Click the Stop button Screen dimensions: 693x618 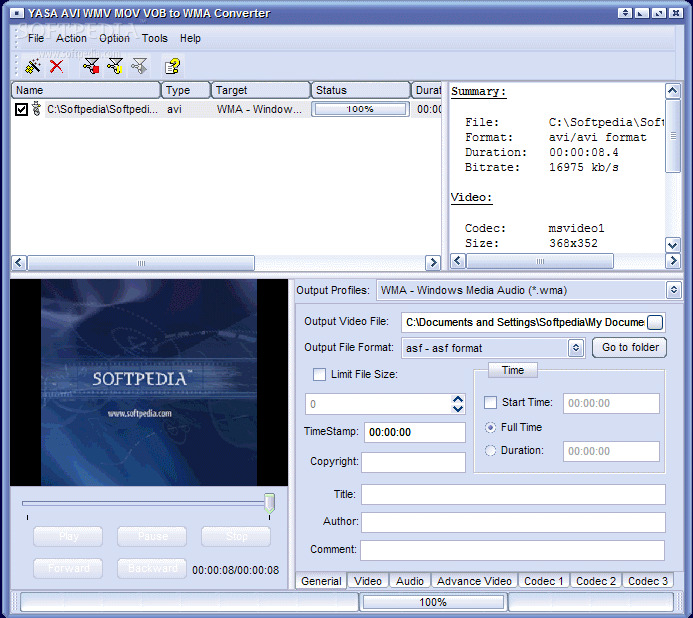(x=236, y=537)
